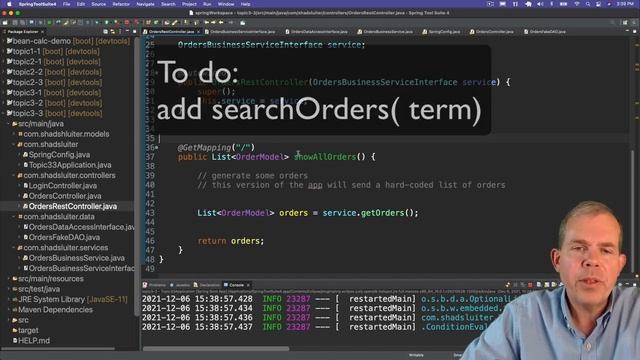Viewport: 640px width, 360px height.
Task: Click the Package Explorer vertical scrollbar
Action: 136,176
